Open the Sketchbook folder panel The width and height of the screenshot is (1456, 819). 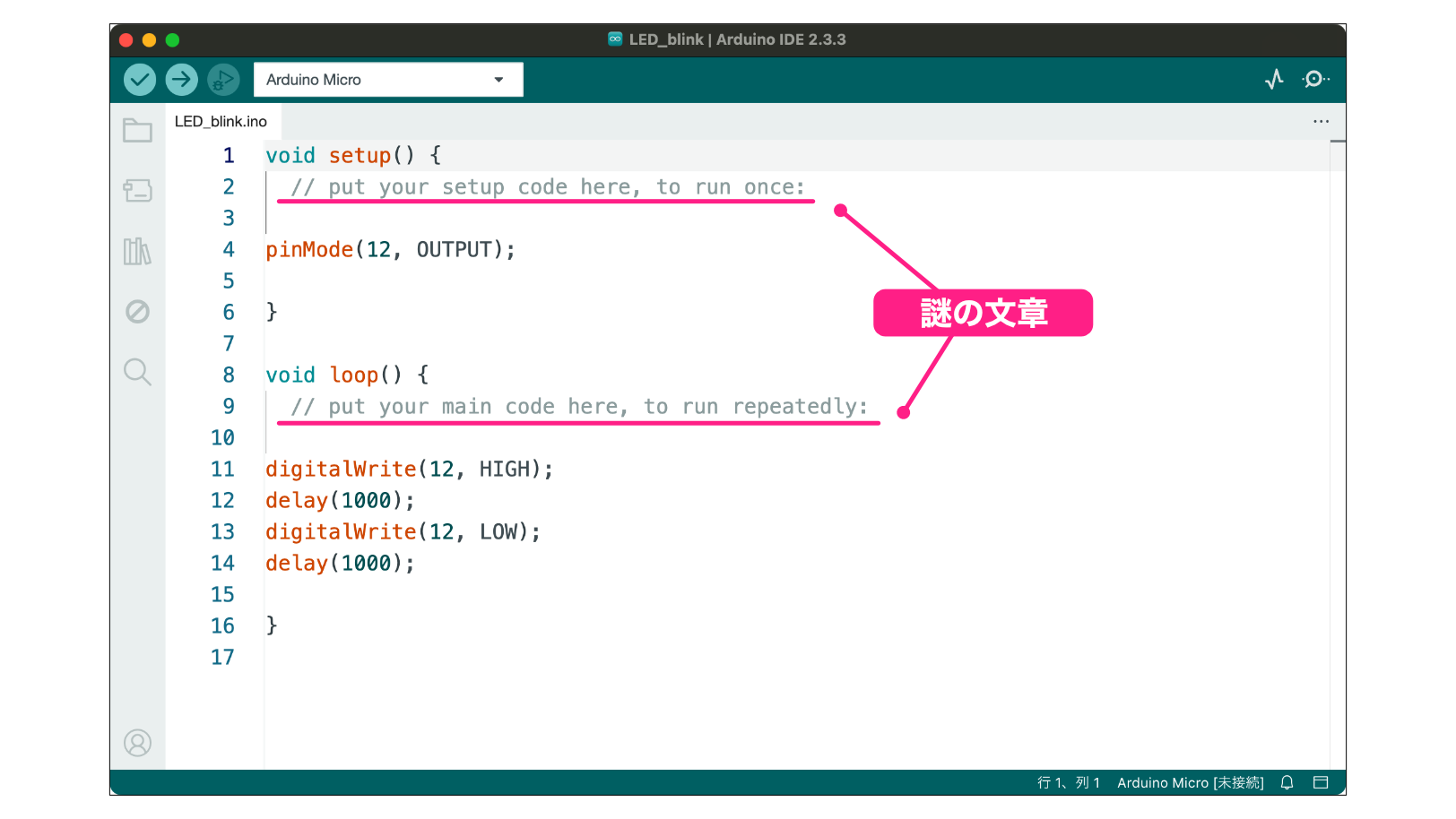[137, 131]
